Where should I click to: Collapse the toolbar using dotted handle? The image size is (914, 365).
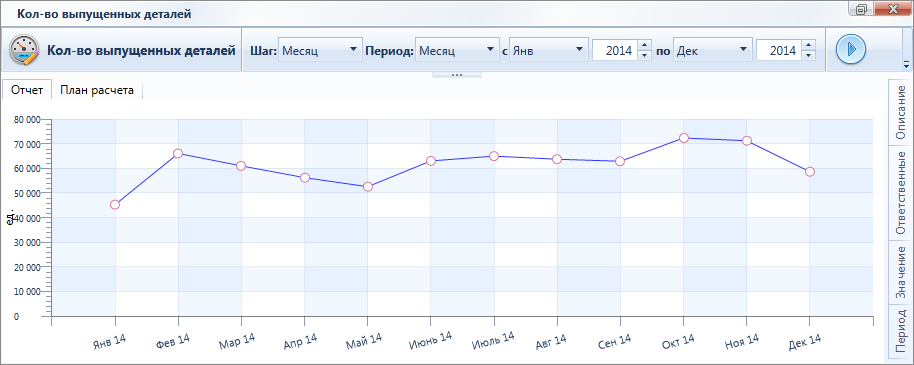[x=456, y=75]
